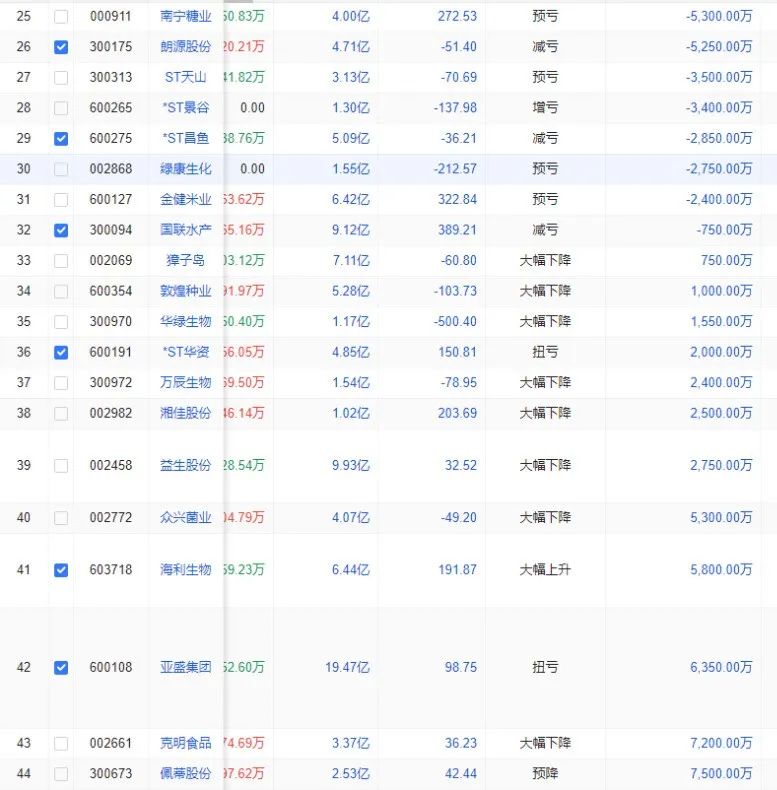The height and width of the screenshot is (790, 777).
Task: Click the 敦煌种业 name link
Action: 185,291
